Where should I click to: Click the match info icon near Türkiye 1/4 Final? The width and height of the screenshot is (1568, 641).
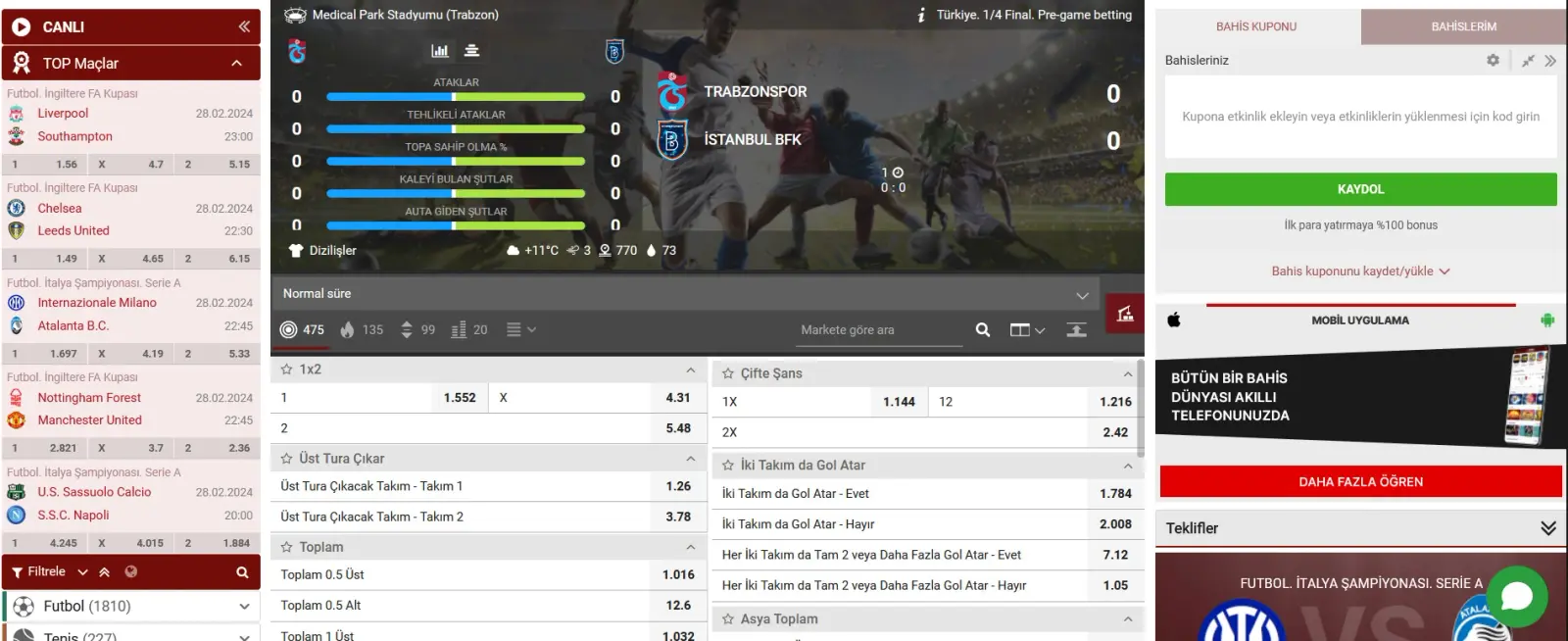click(x=921, y=15)
